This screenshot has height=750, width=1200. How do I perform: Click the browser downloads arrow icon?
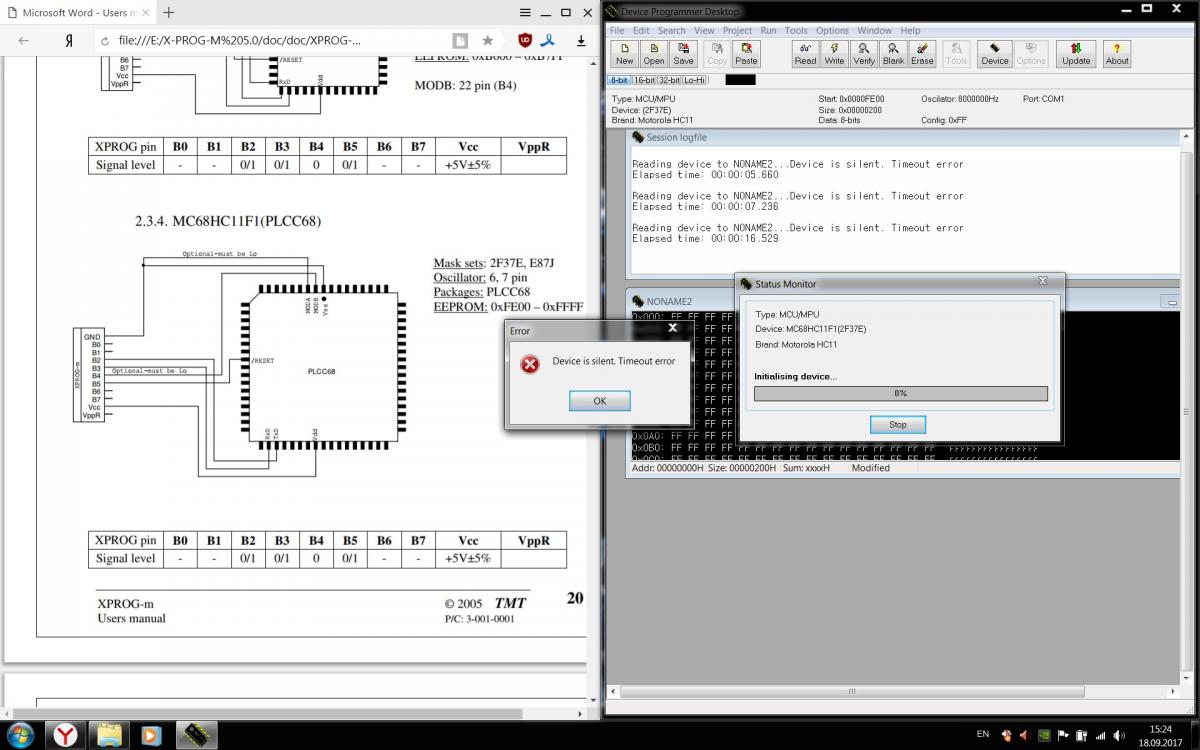[x=581, y=41]
